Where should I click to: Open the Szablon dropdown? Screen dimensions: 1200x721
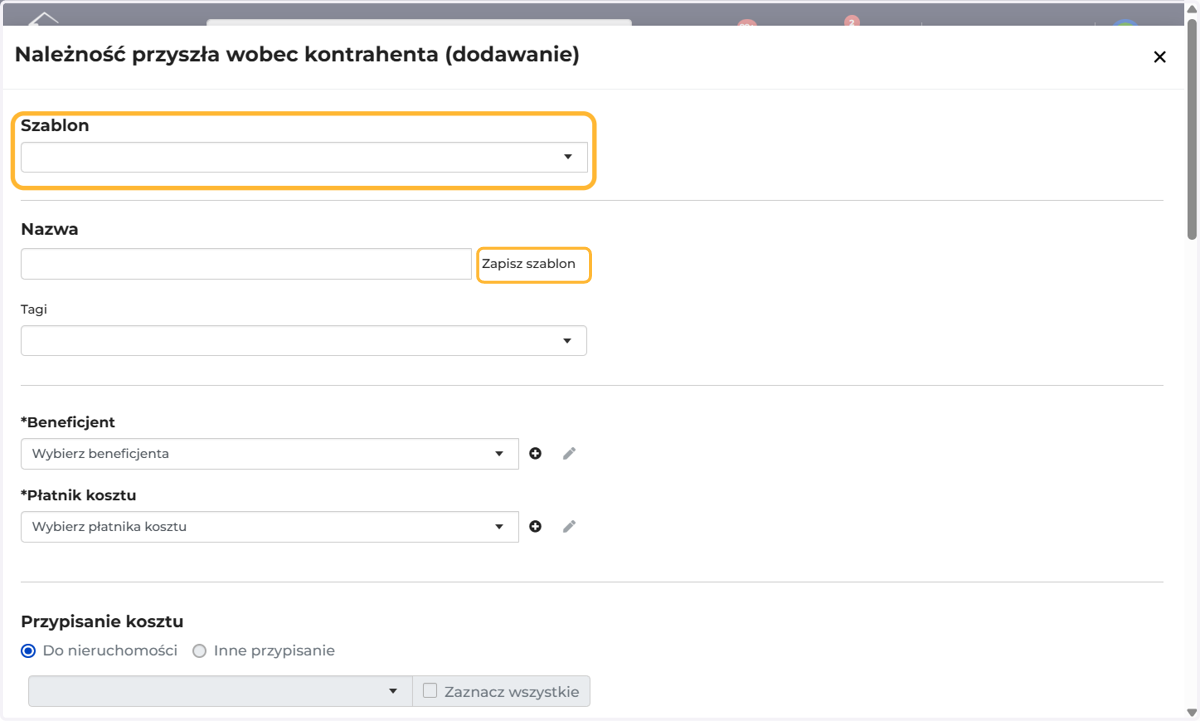click(x=304, y=157)
